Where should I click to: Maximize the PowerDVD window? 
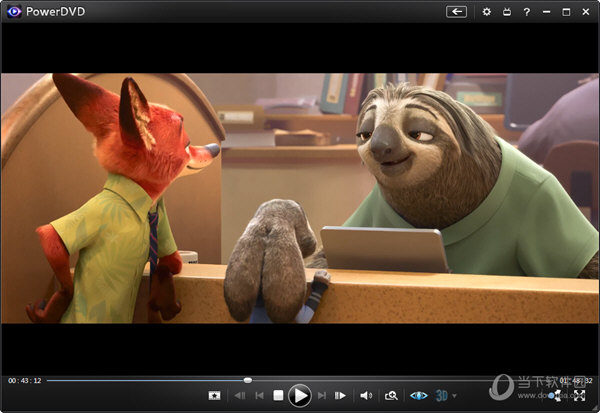click(x=566, y=12)
